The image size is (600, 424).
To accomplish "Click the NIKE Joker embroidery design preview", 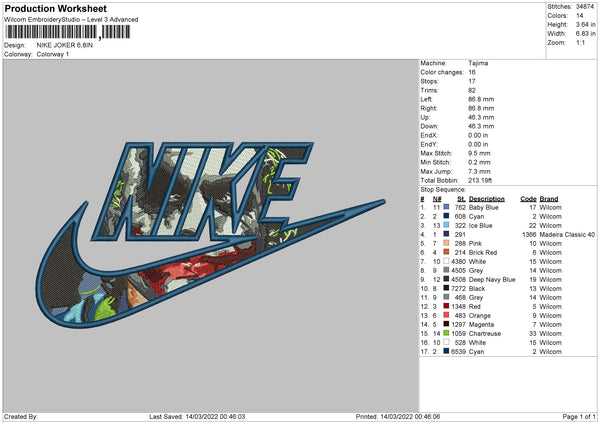I will pyautogui.click(x=210, y=234).
